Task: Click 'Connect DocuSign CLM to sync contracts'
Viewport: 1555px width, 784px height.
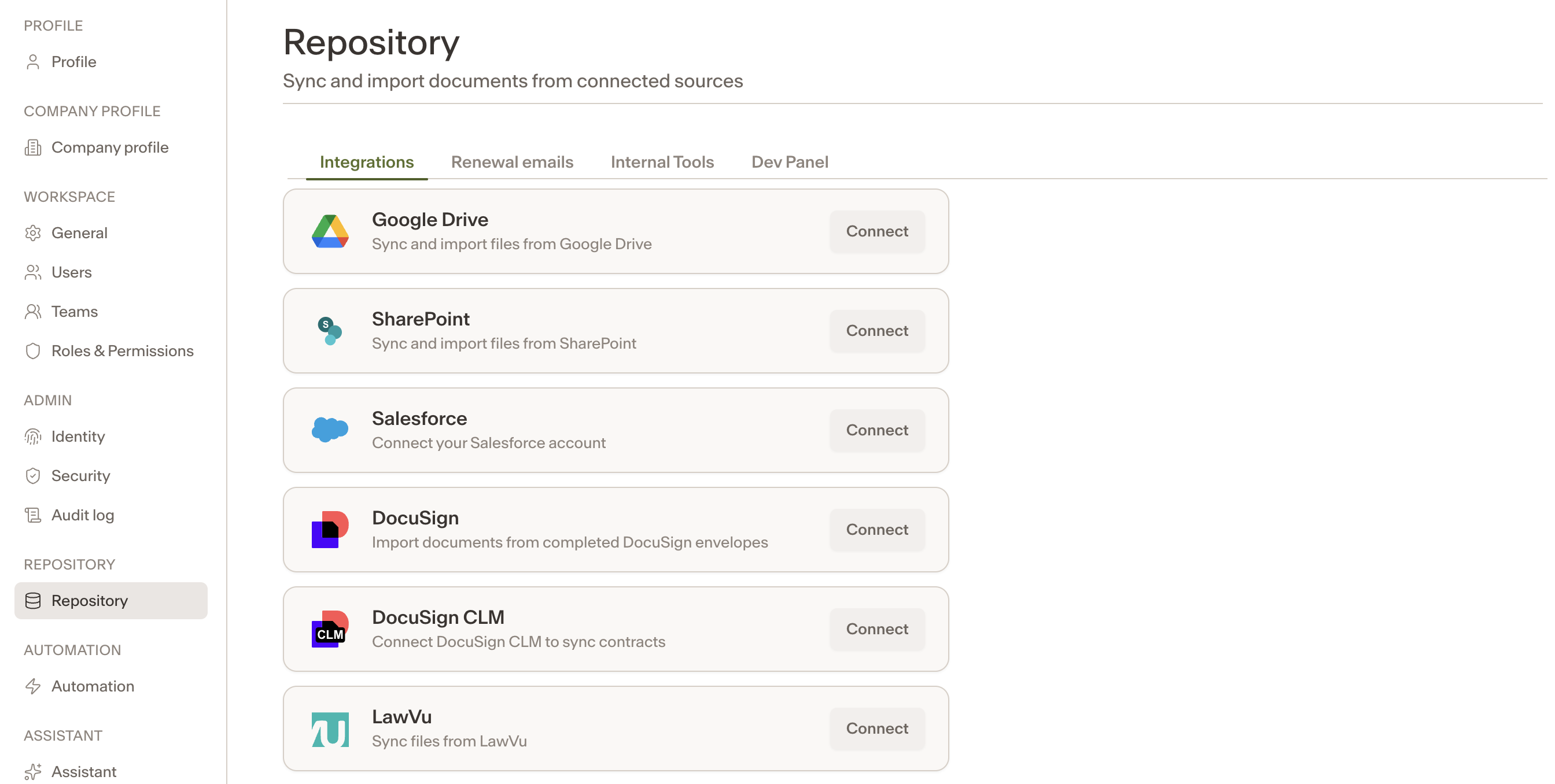Action: point(518,642)
